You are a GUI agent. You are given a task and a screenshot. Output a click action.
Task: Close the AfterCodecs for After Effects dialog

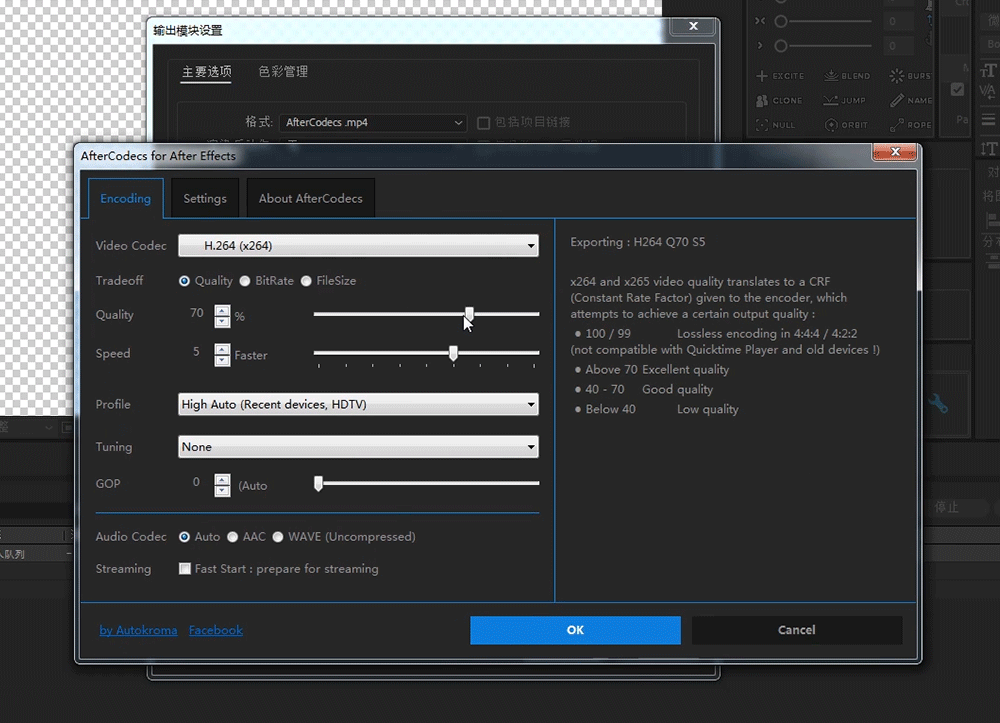pyautogui.click(x=895, y=152)
